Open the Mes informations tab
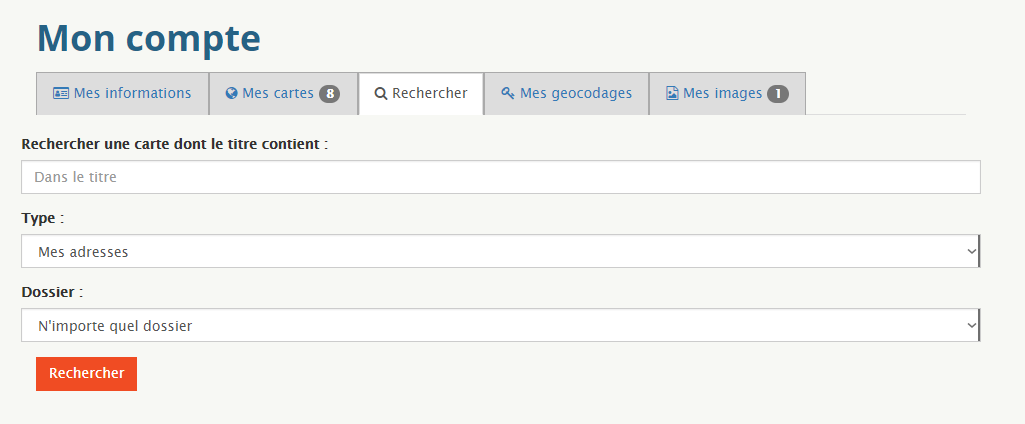Image resolution: width=1025 pixels, height=424 pixels. 122,93
